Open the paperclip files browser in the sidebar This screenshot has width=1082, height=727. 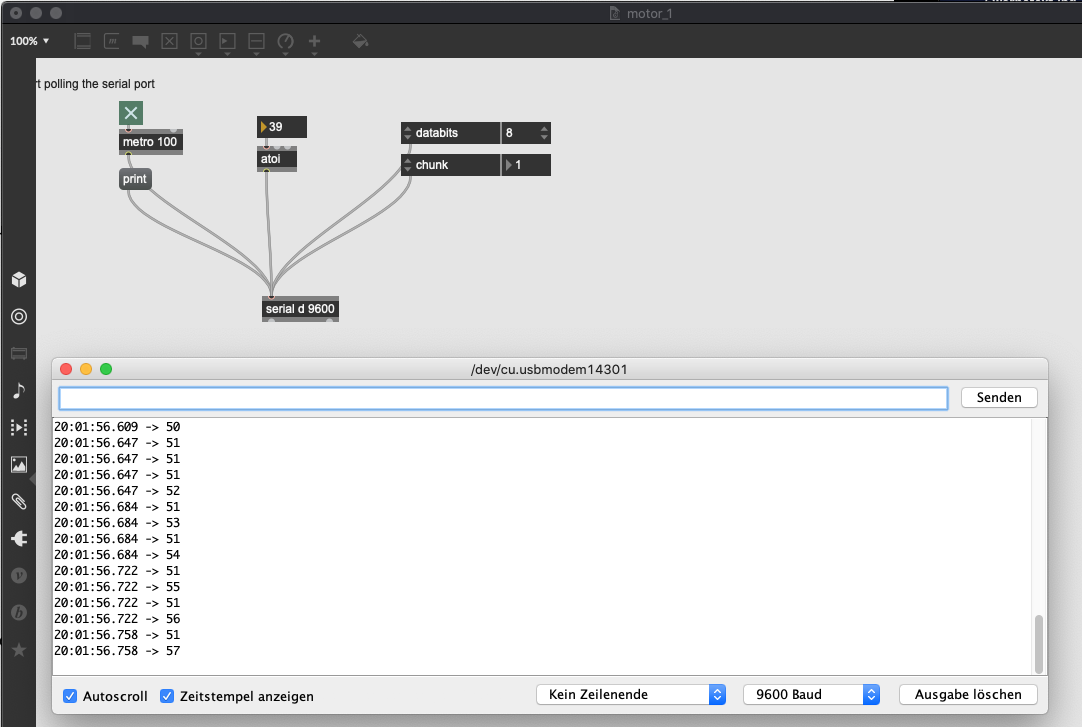coord(19,501)
